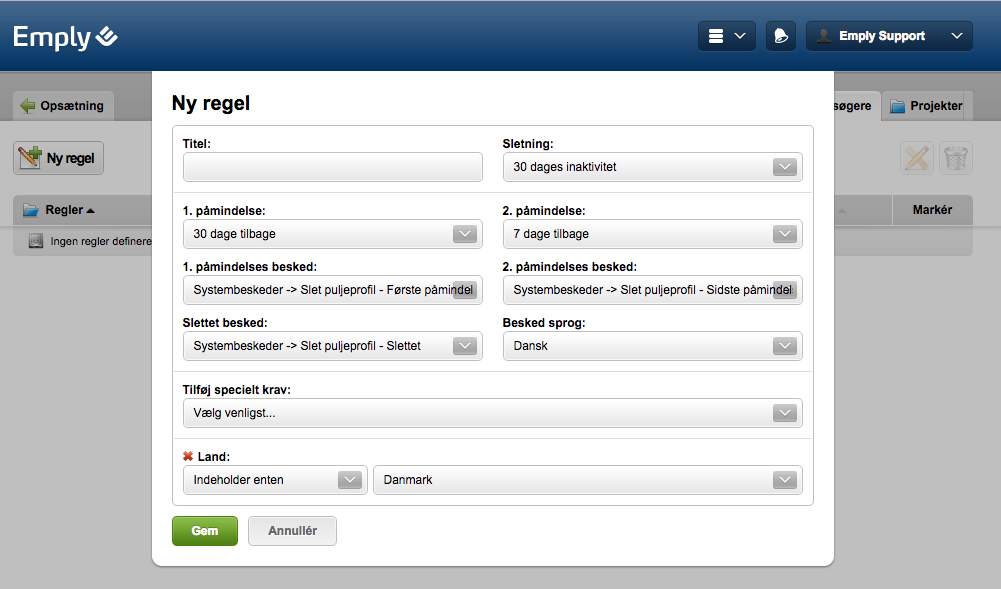Click the folder icon on the Projekter tab
This screenshot has width=1001, height=589.
[898, 105]
